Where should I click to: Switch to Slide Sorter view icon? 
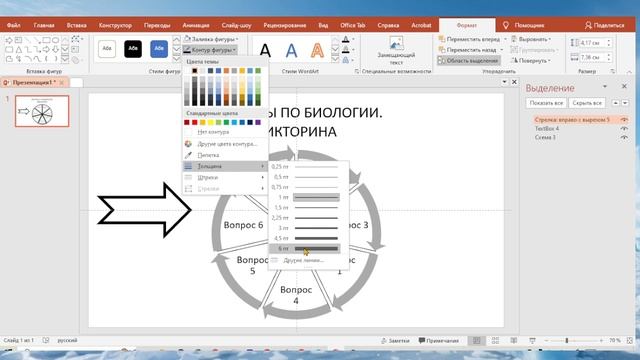point(495,340)
